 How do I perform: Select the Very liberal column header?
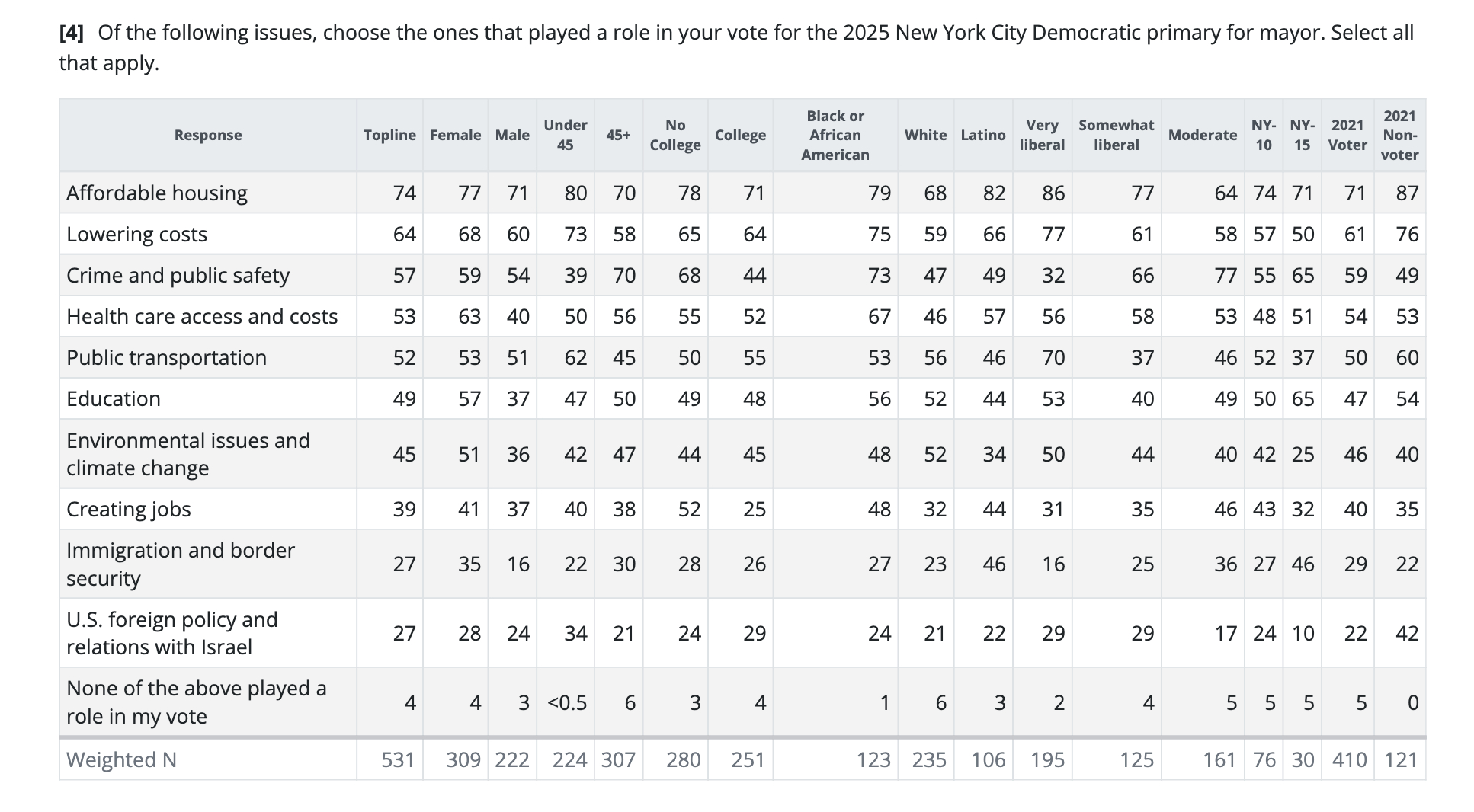click(x=1041, y=135)
